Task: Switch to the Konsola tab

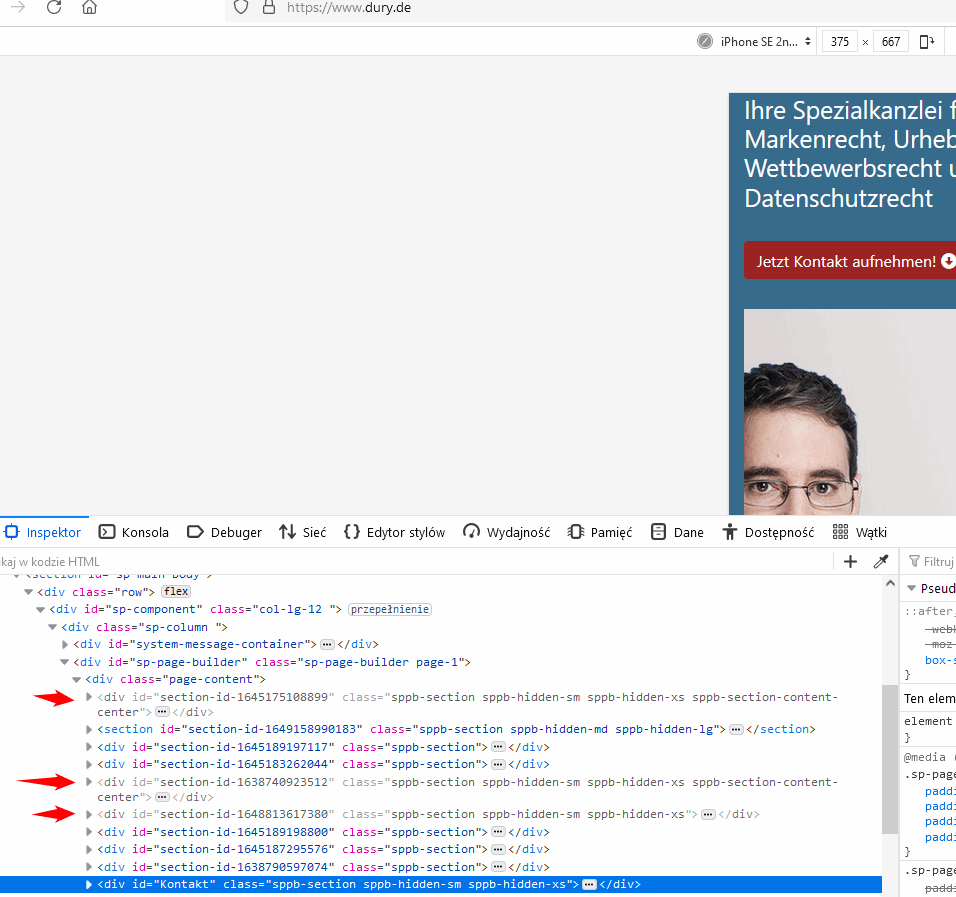Action: point(134,533)
